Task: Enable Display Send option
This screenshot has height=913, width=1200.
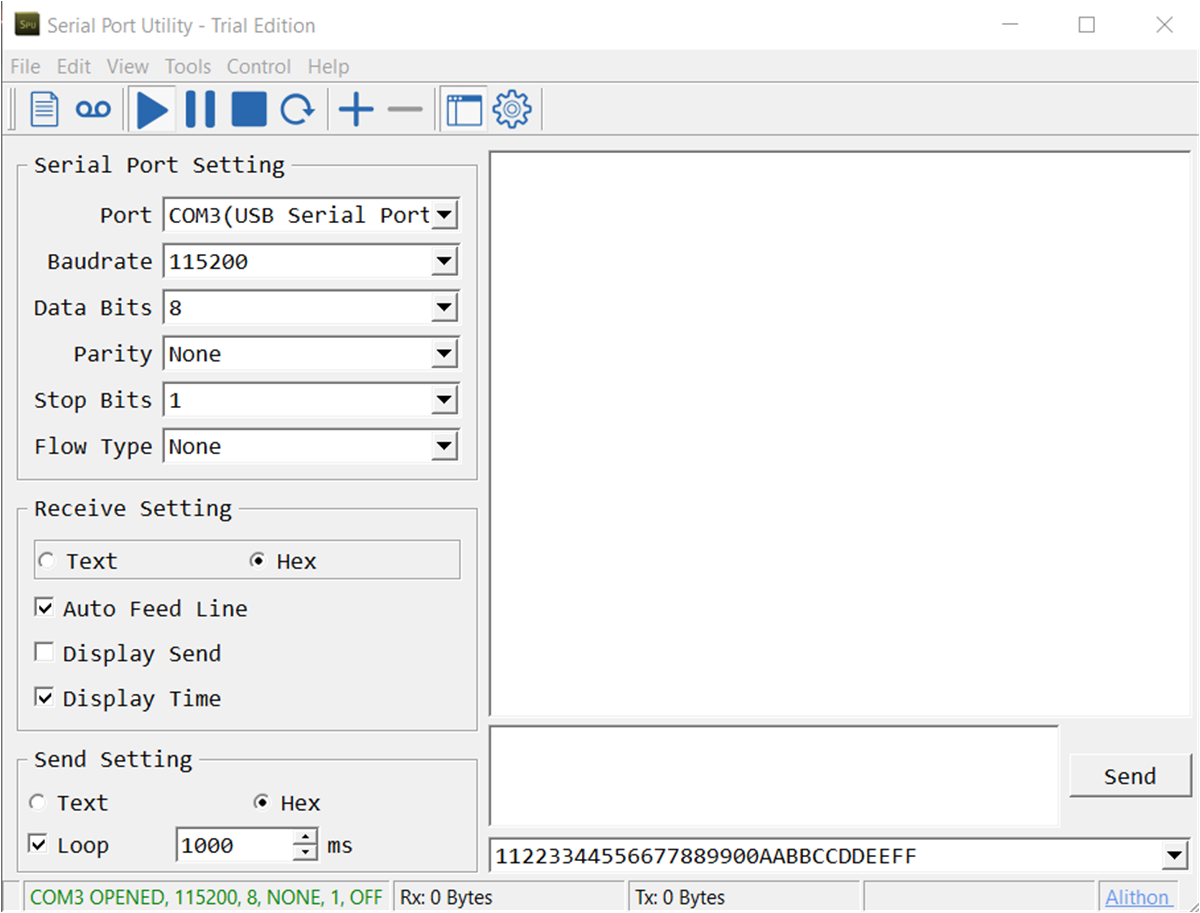Action: click(x=44, y=652)
